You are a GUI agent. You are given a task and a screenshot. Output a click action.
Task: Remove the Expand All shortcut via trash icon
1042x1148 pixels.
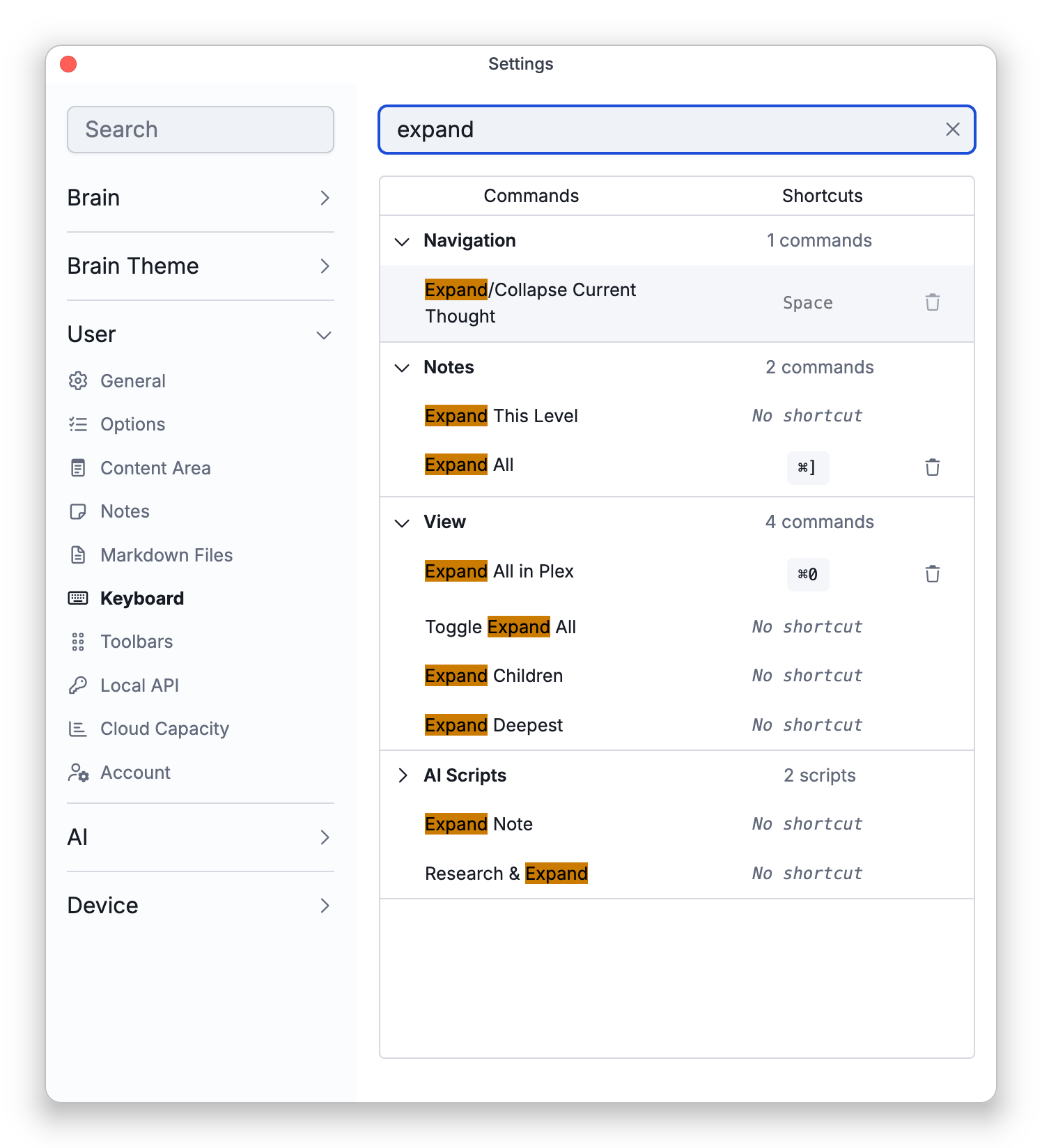pos(932,467)
